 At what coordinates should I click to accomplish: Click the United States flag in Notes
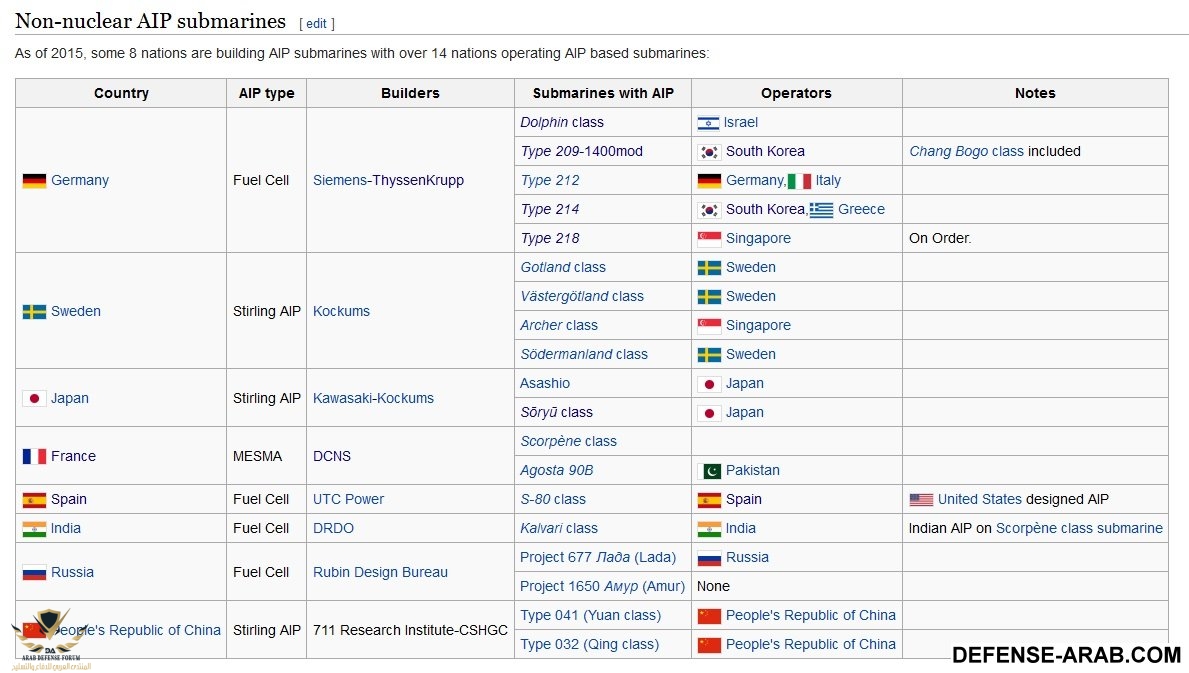pyautogui.click(x=920, y=500)
